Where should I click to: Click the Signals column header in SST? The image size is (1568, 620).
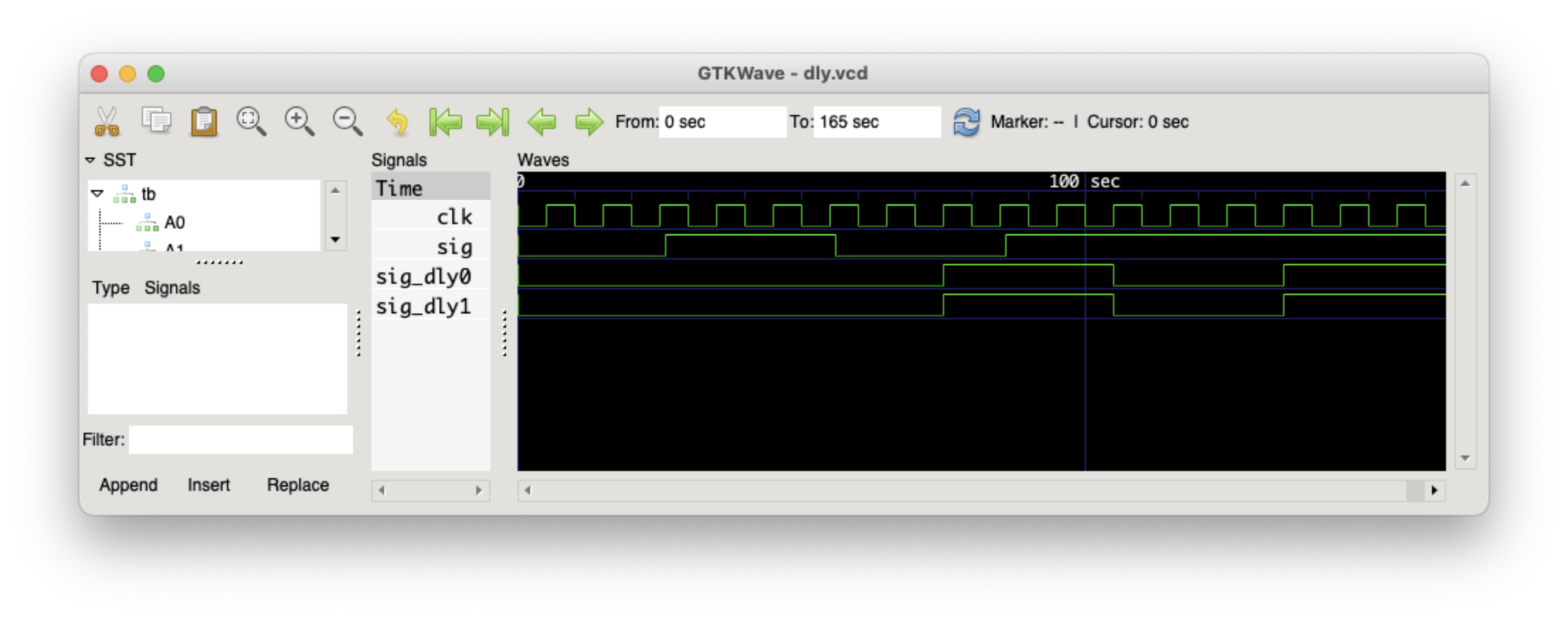point(172,288)
